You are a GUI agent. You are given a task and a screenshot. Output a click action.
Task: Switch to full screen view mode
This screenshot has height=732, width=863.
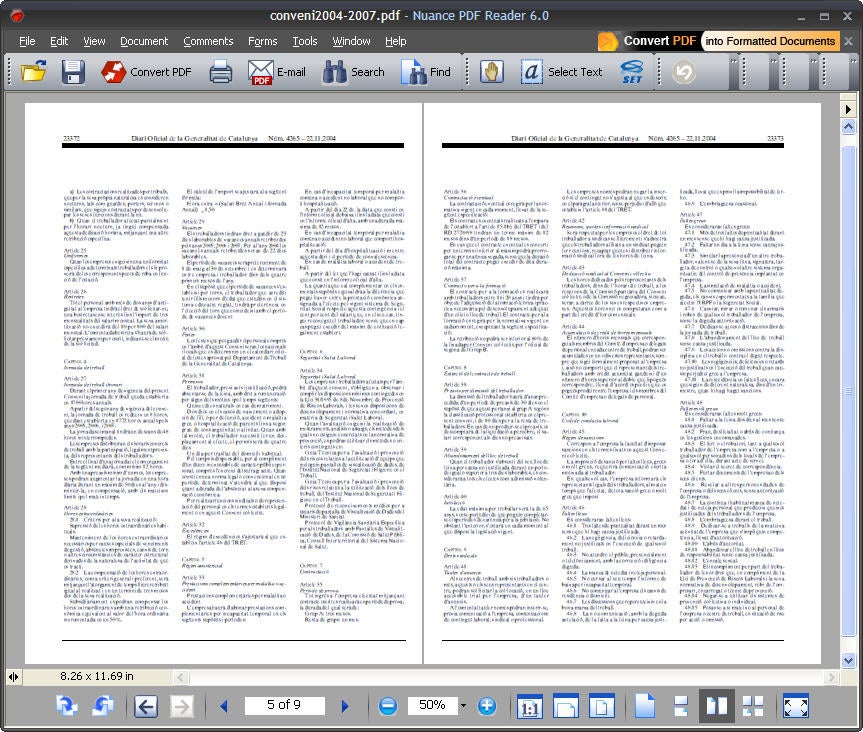point(795,705)
